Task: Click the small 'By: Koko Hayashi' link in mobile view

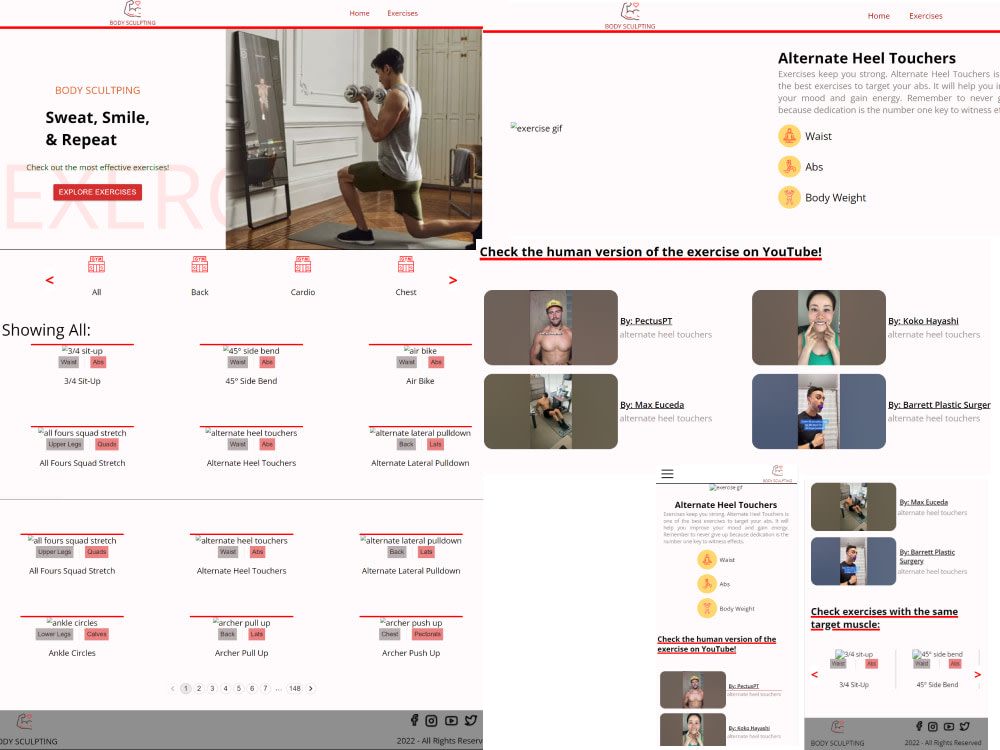Action: pos(749,728)
